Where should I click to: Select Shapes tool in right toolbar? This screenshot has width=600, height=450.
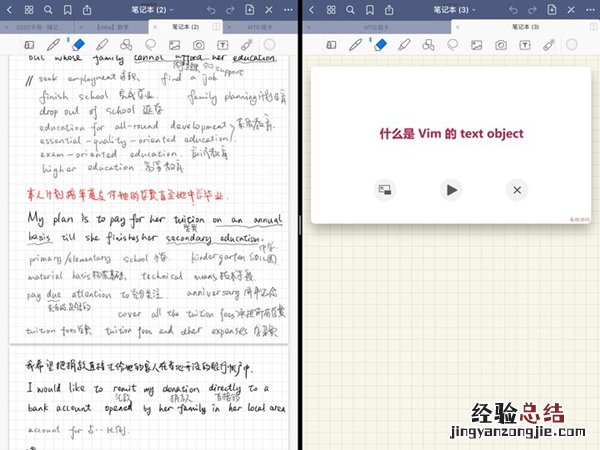(x=428, y=45)
